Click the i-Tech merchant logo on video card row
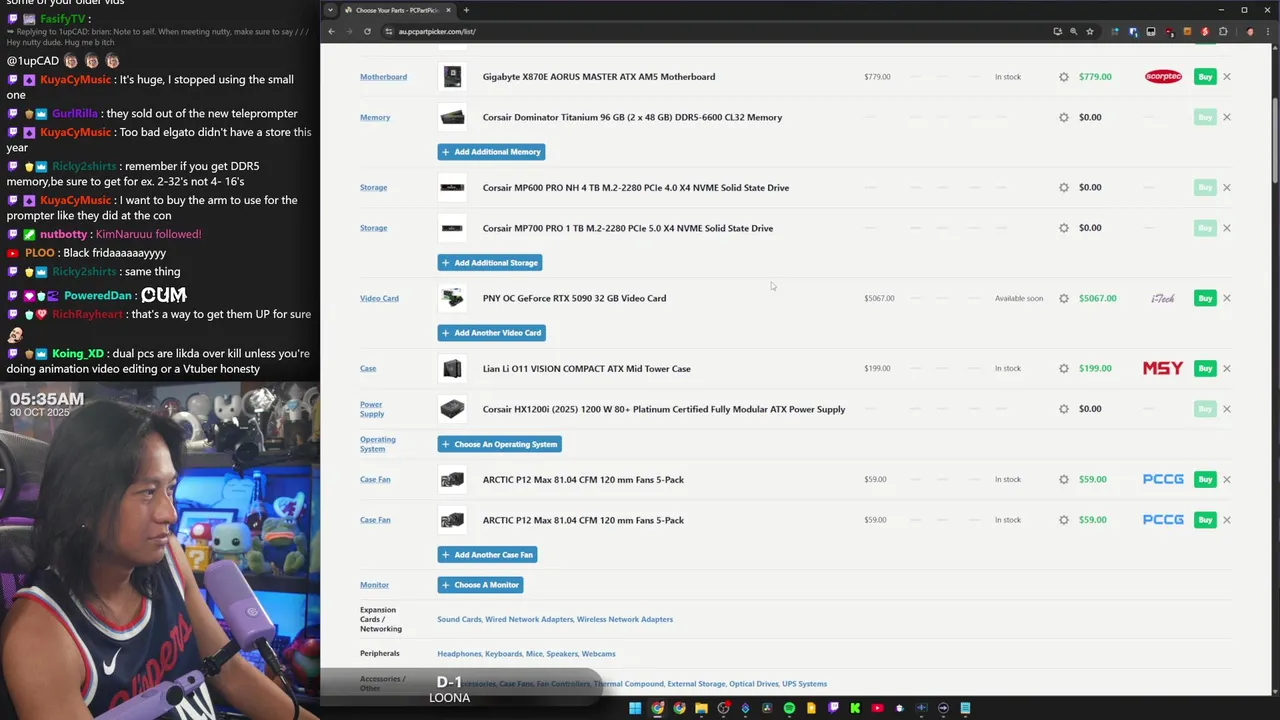Screen dimensions: 1280x720 1163,298
